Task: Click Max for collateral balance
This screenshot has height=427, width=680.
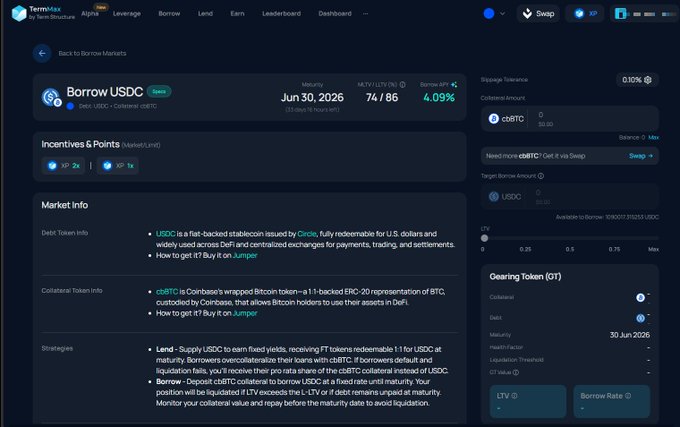Action: [x=654, y=137]
